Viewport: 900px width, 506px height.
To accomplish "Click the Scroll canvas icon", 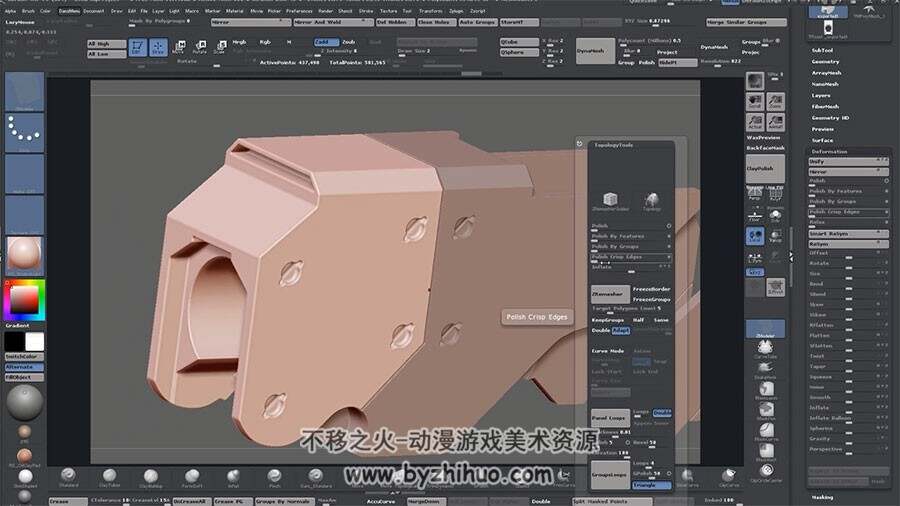I will pos(755,102).
